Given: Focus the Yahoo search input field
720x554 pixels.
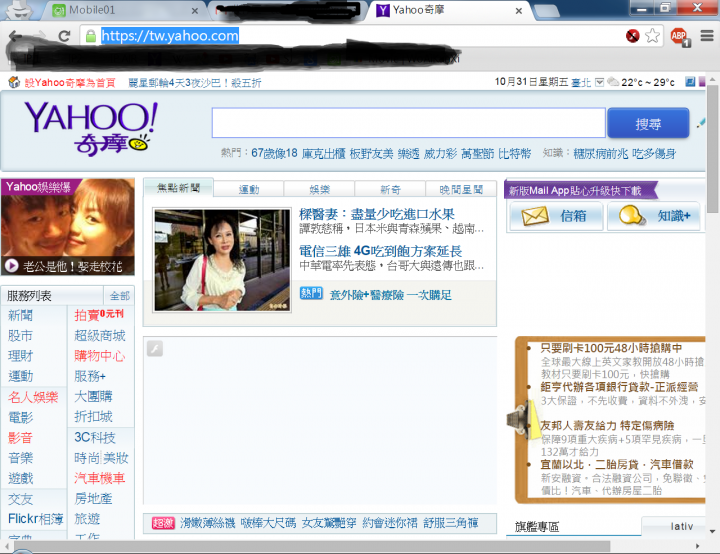Looking at the screenshot, I should [409, 123].
